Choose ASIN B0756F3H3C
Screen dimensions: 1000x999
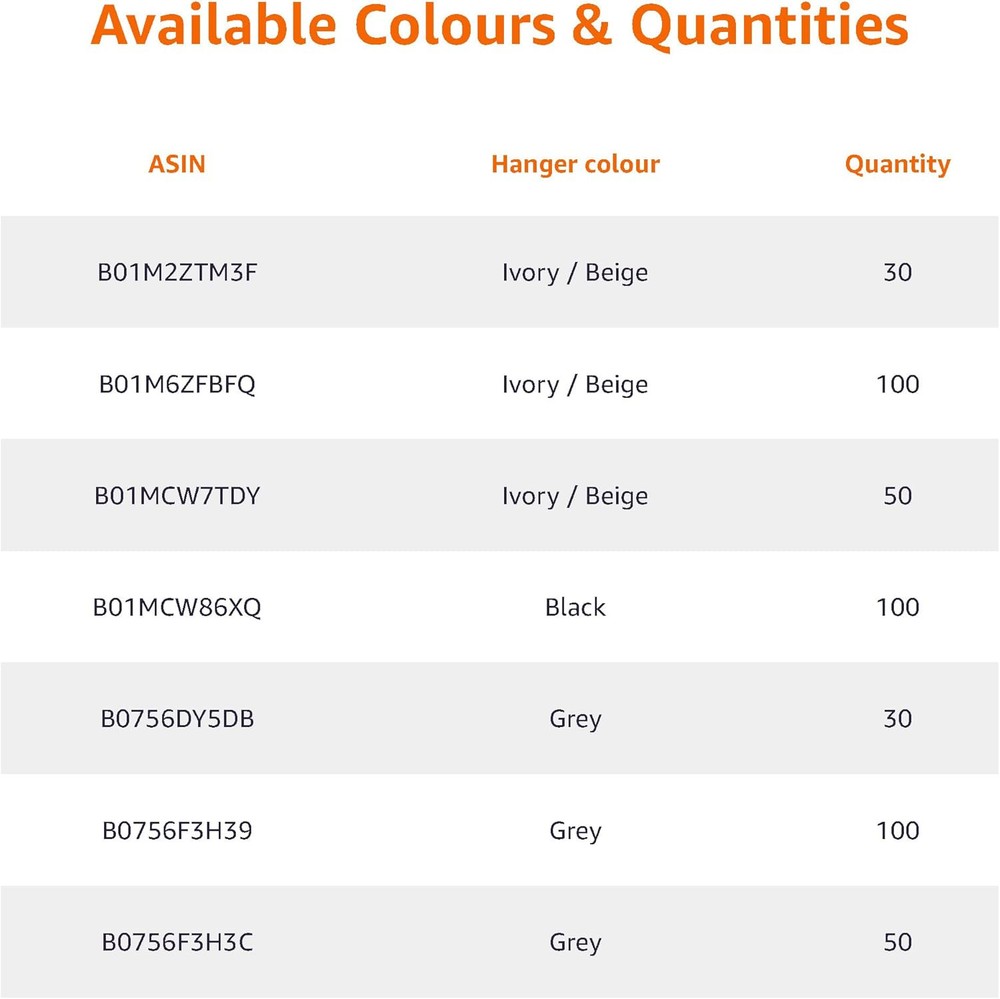(x=177, y=942)
